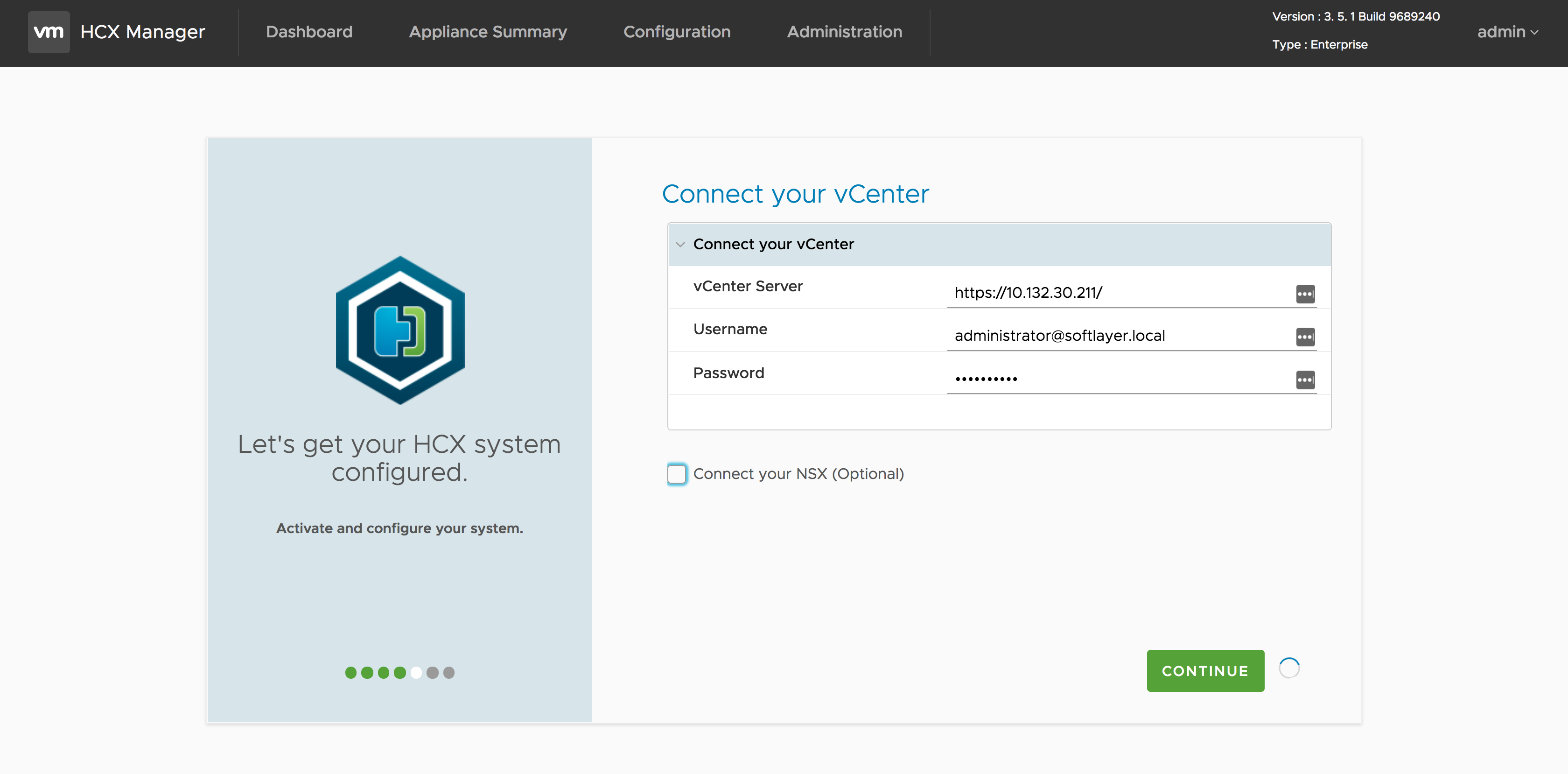Open the Configuration page

point(677,32)
